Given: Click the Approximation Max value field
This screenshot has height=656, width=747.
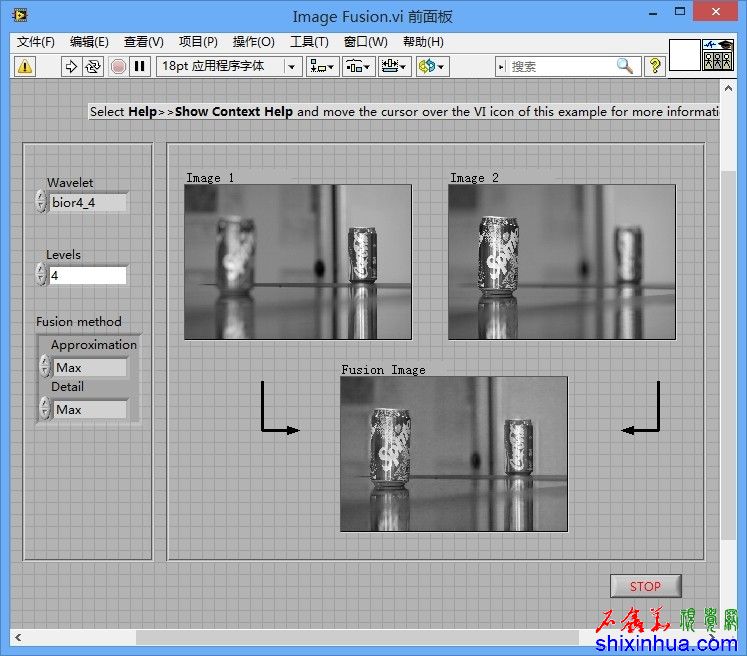Looking at the screenshot, I should click(90, 367).
